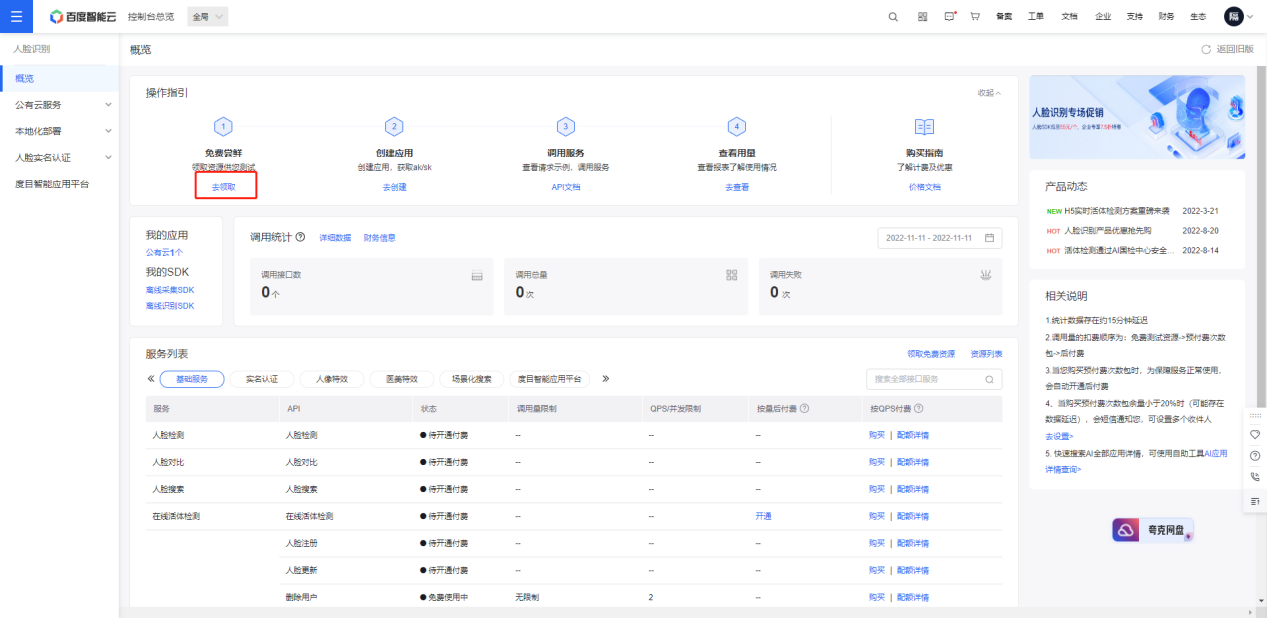Click the 去查看 link
This screenshot has width=1267, height=618.
coord(737,187)
